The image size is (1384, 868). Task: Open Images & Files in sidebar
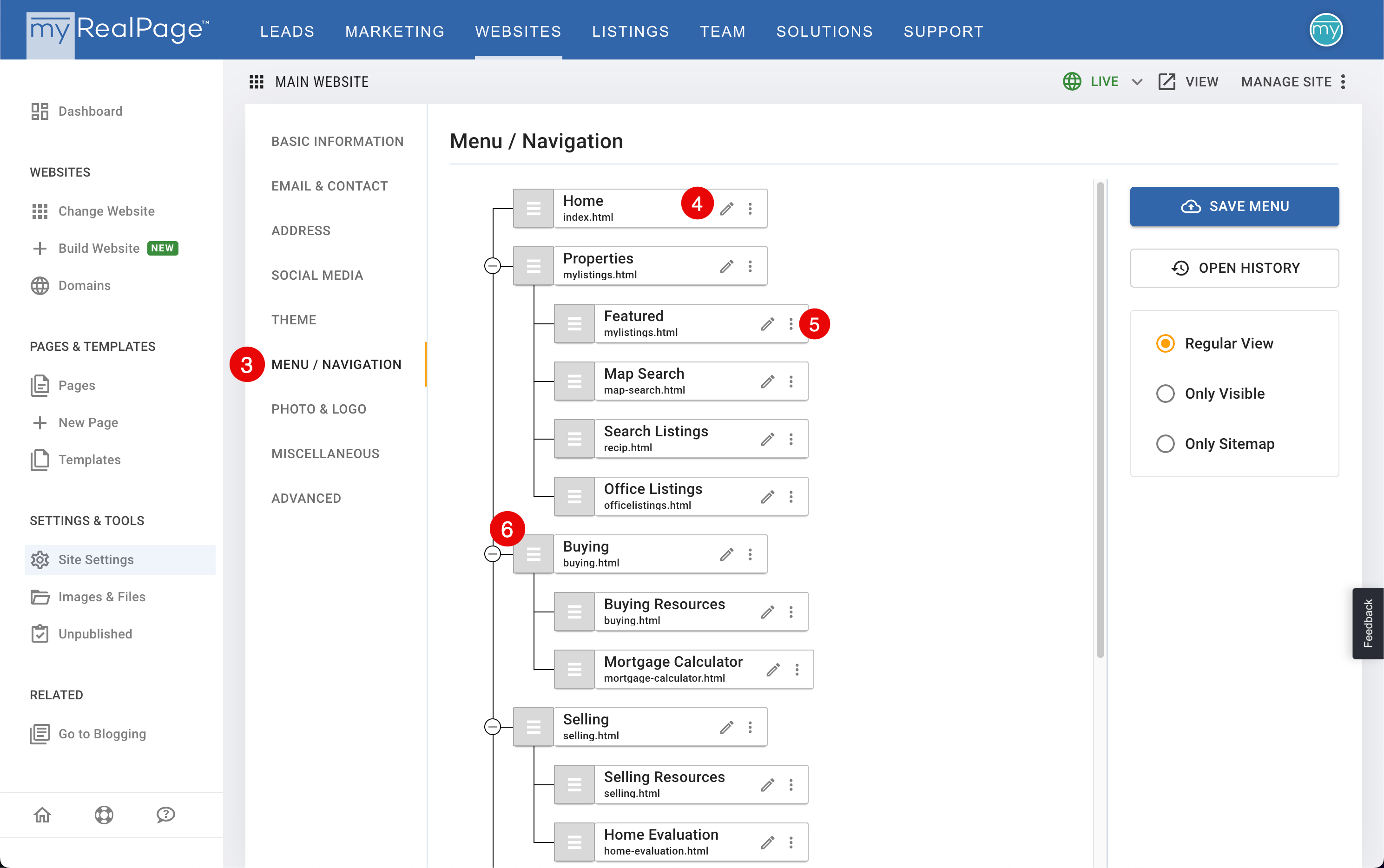coord(88,597)
